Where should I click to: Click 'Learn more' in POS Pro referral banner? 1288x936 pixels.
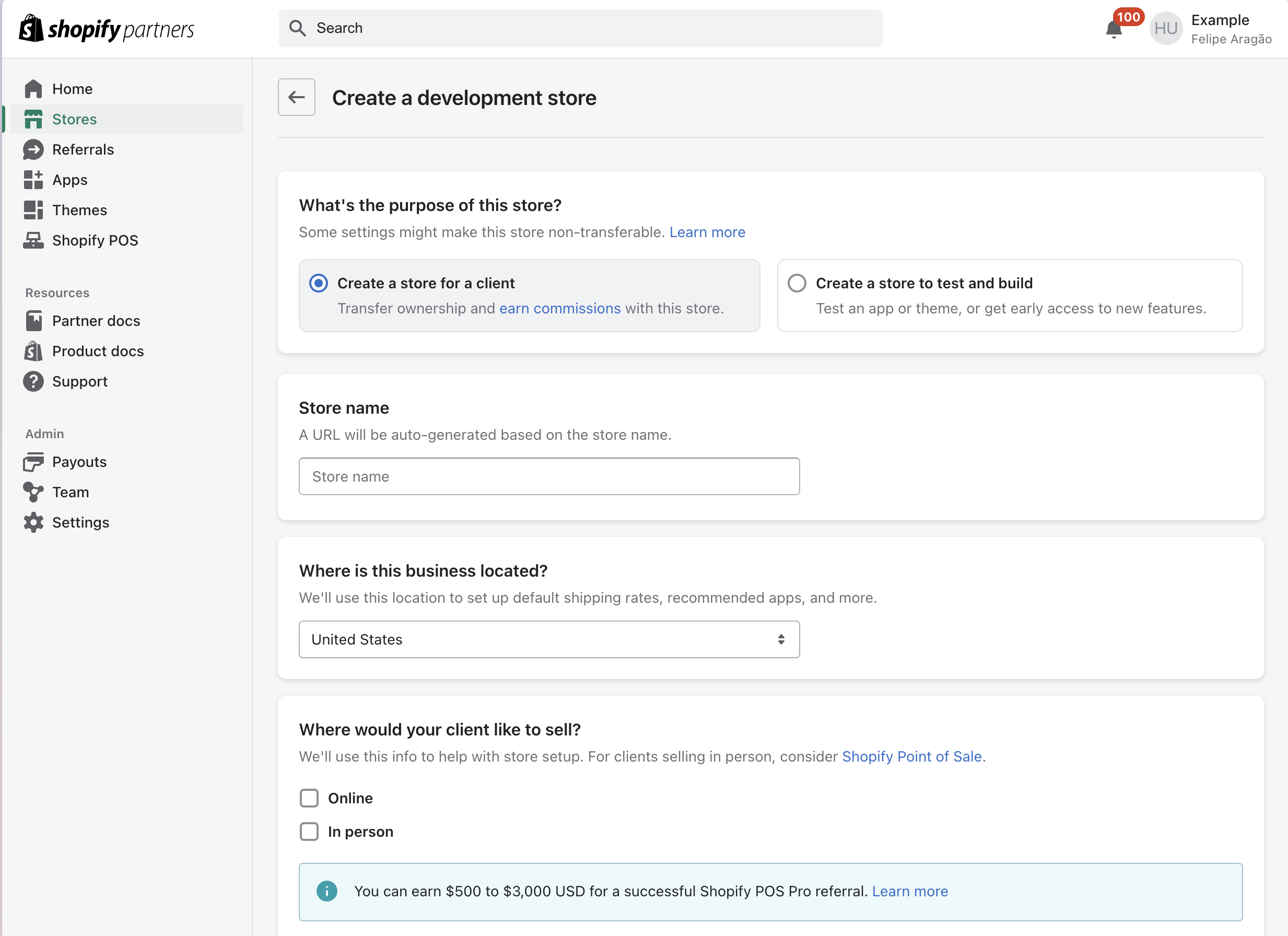(910, 891)
